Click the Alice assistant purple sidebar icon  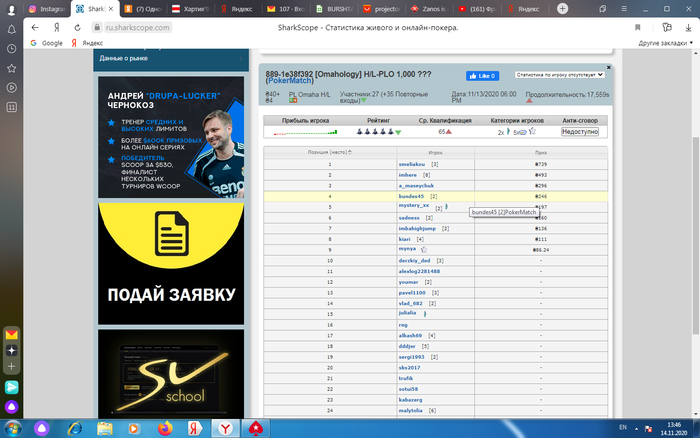coord(12,407)
